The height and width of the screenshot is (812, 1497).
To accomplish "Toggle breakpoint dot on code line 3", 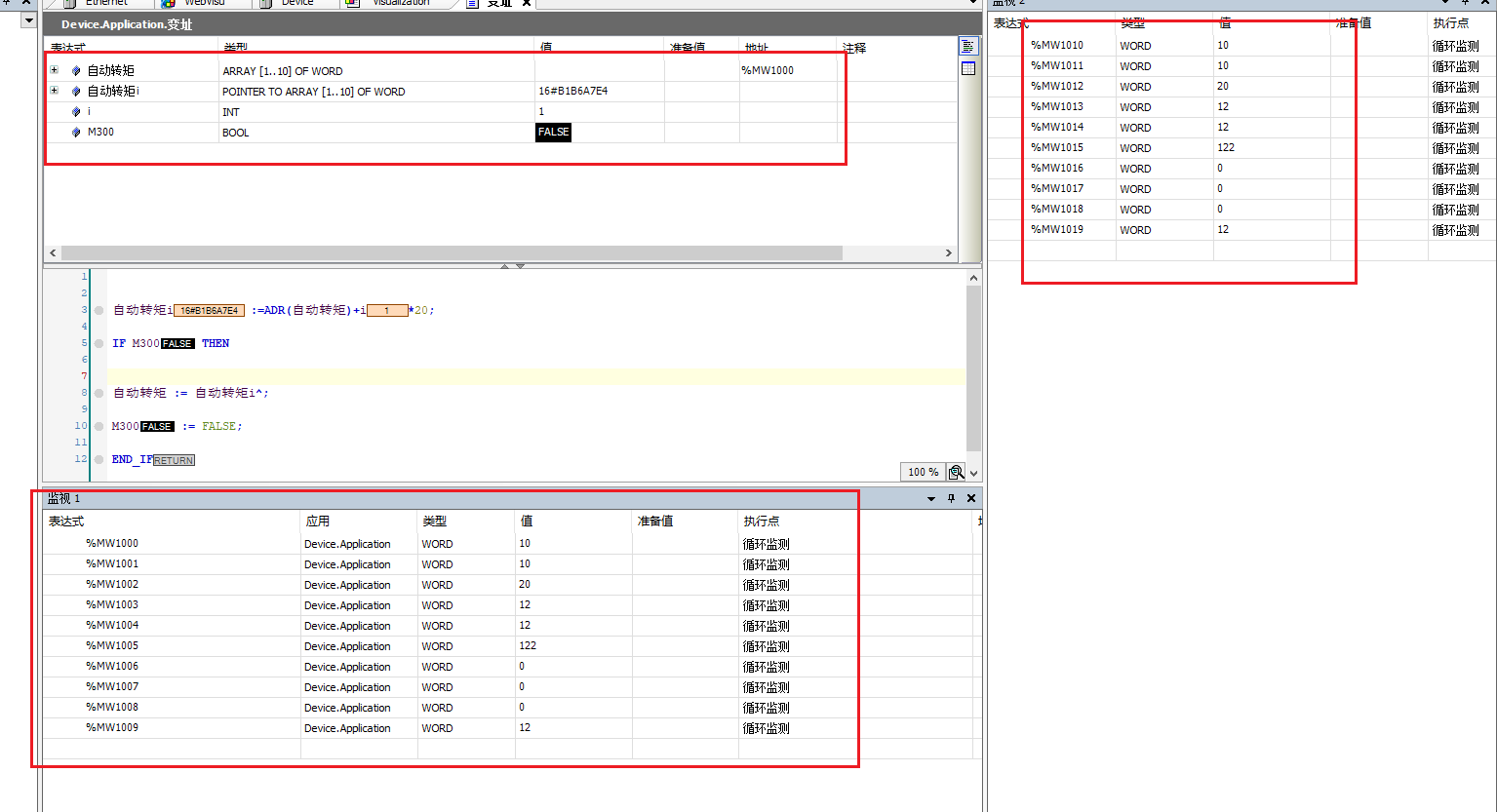I will (99, 311).
